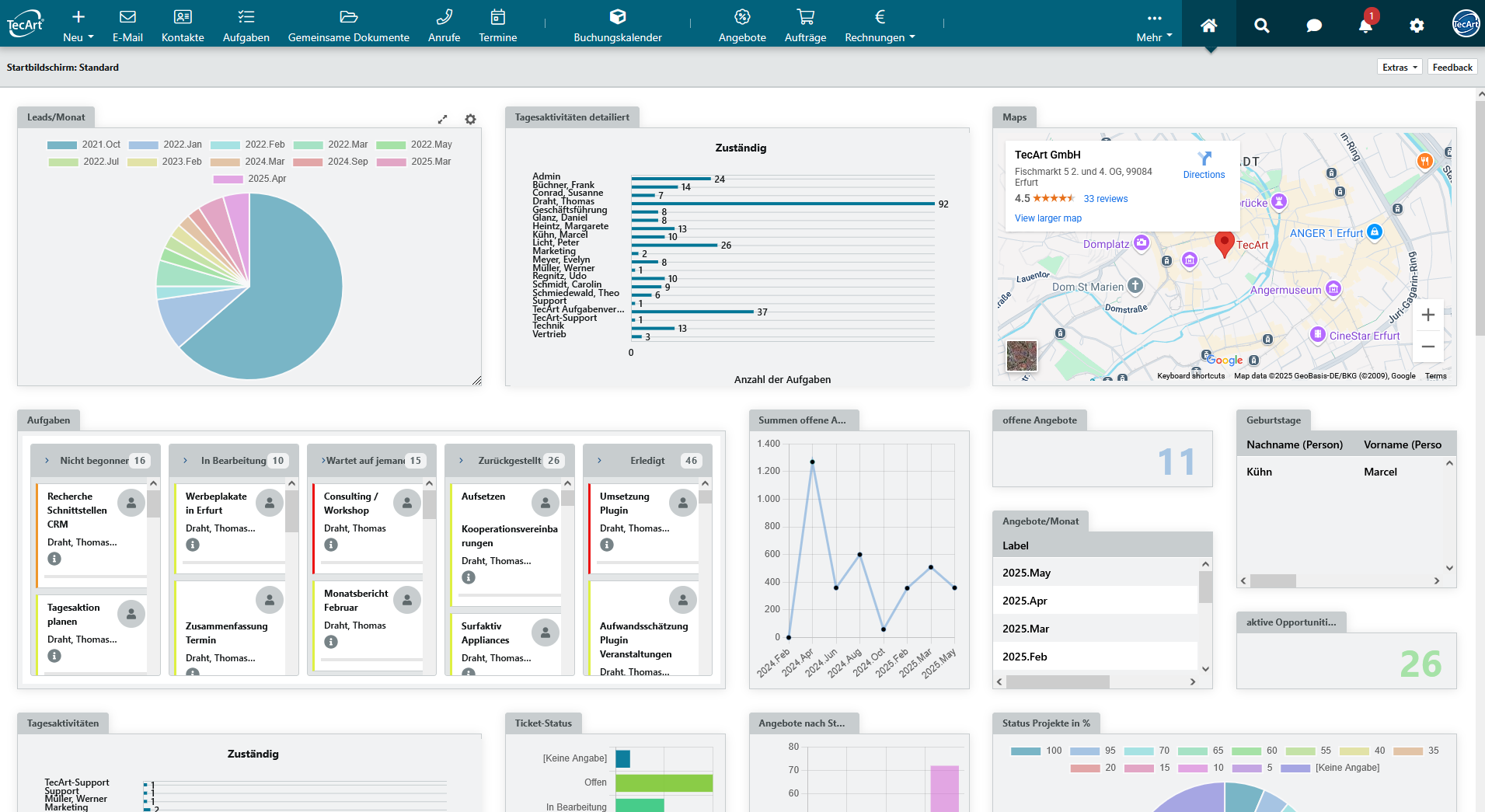Screen dimensions: 1485x812
Task: Click View larger map link
Action: coord(1048,218)
